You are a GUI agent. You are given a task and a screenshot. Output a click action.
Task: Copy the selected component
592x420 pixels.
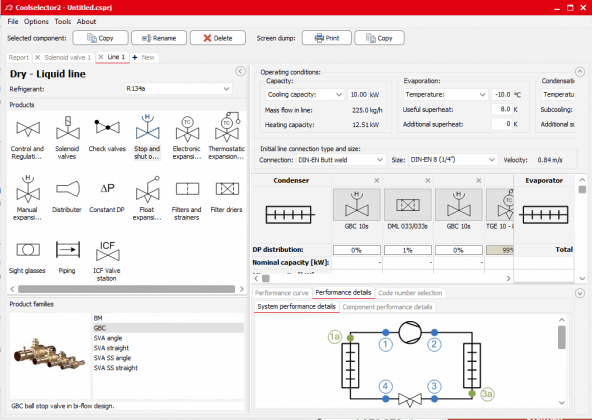(100, 38)
